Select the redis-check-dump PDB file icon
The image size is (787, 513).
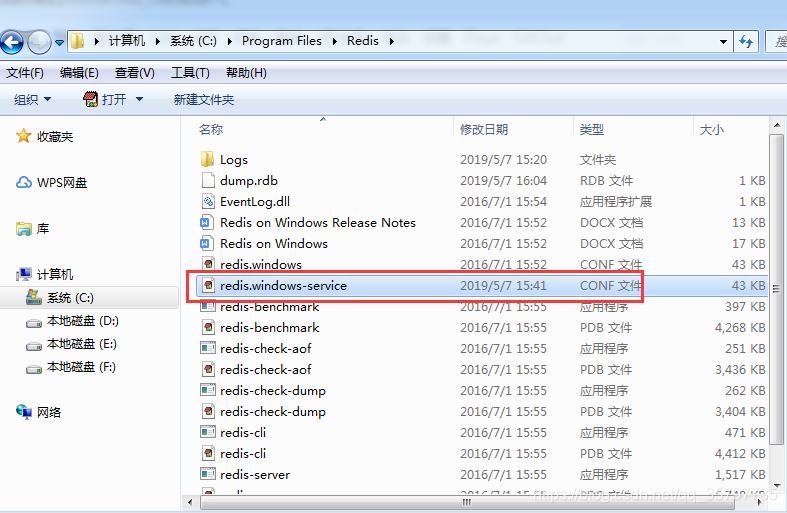pos(208,412)
